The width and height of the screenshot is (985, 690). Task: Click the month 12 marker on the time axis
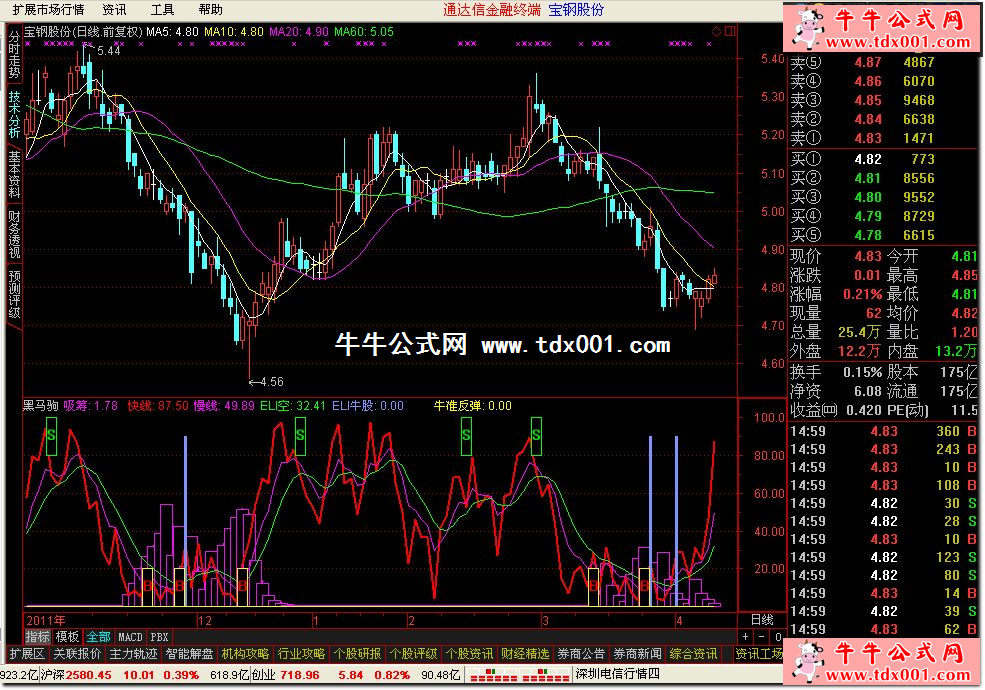pos(205,621)
